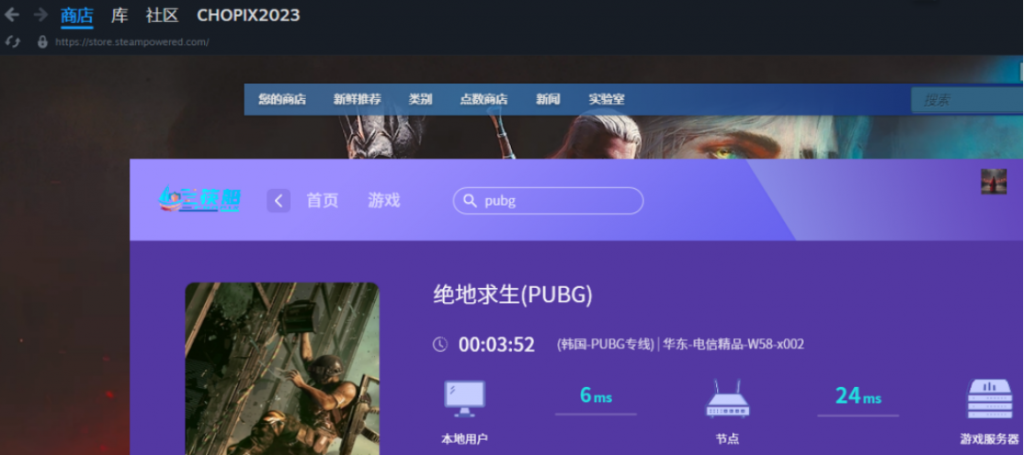The height and width of the screenshot is (455, 1024).
Task: Open the 社区 tab
Action: point(162,15)
